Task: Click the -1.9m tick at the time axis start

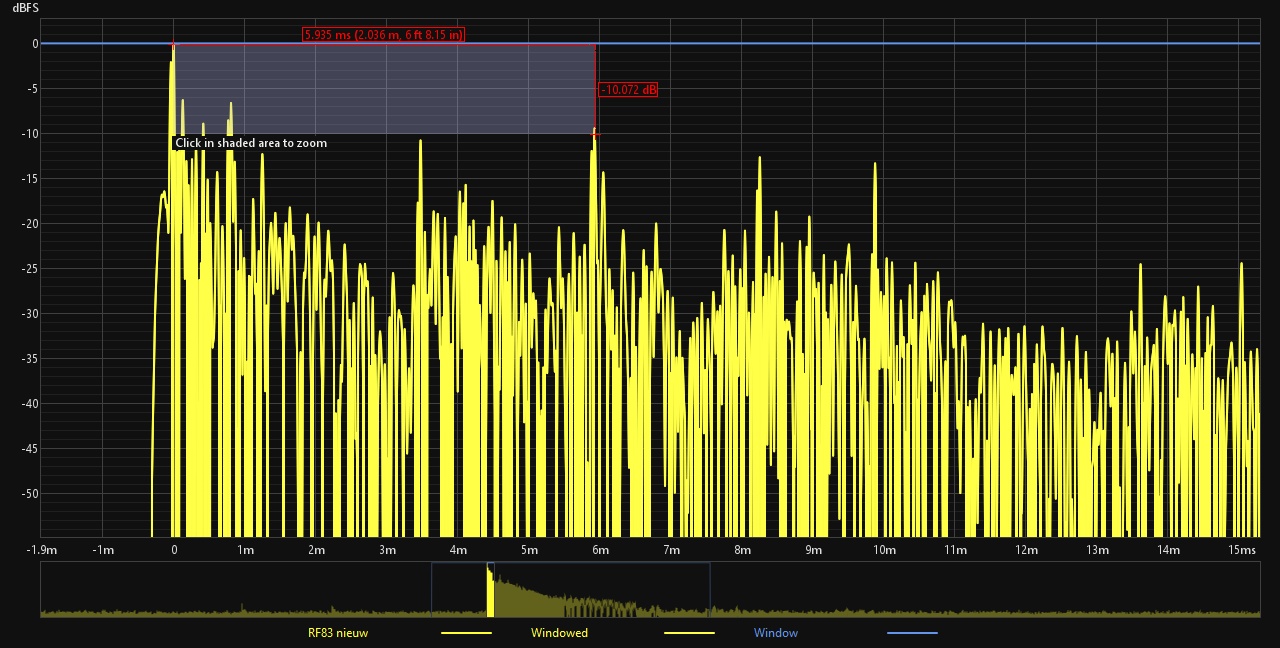Action: pyautogui.click(x=41, y=550)
